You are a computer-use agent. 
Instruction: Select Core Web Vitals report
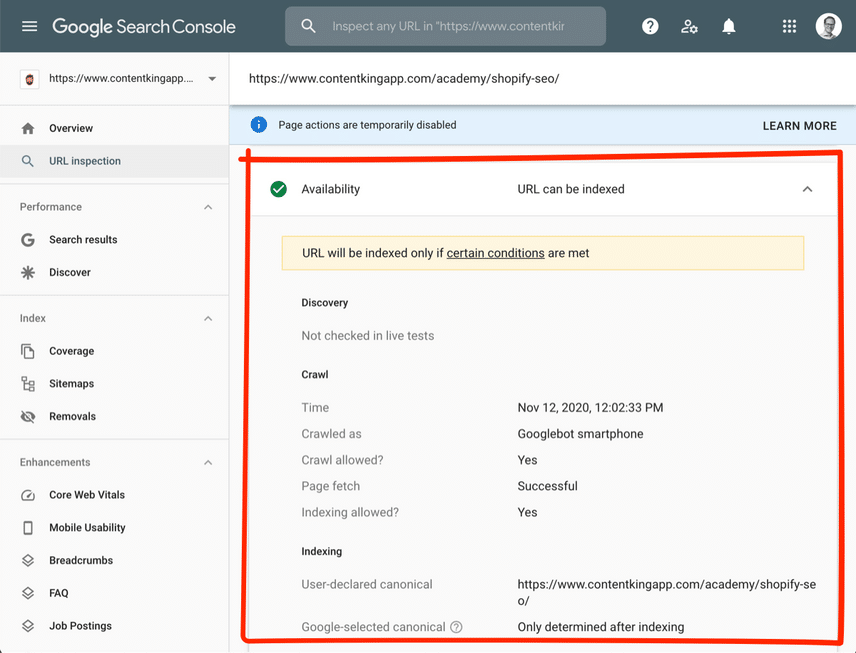[87, 495]
